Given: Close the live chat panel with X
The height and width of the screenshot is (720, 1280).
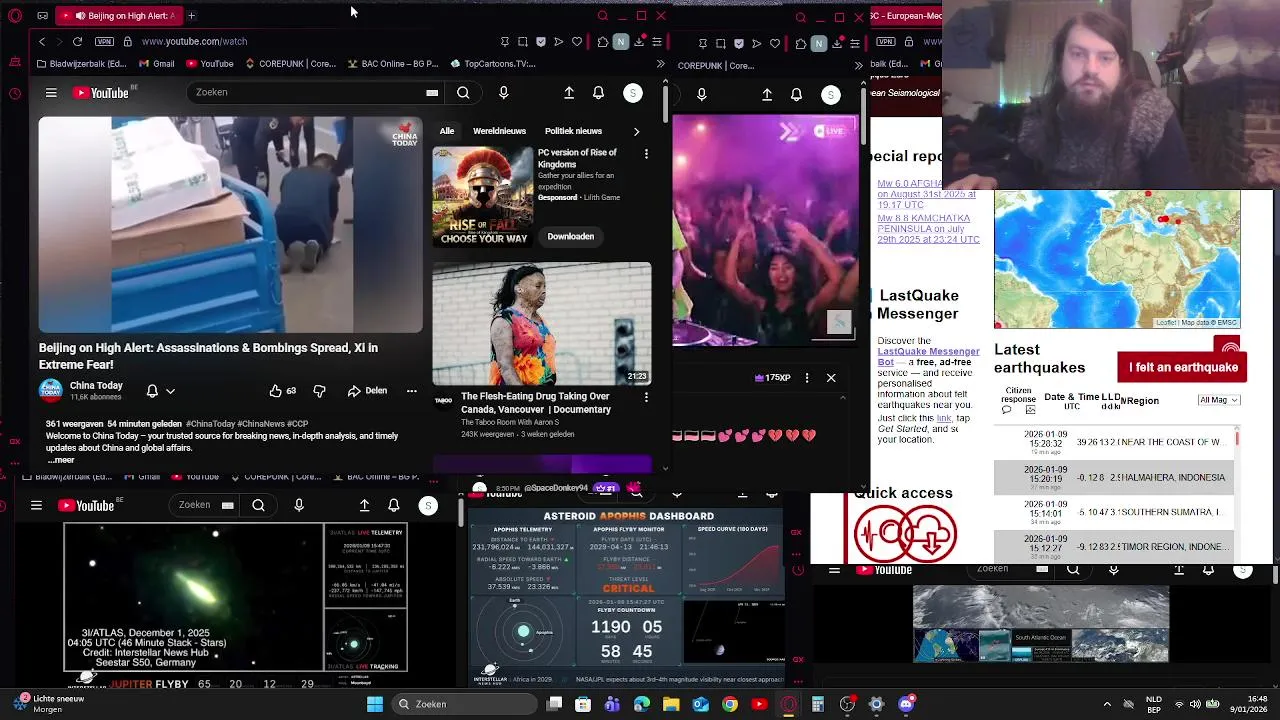Looking at the screenshot, I should [831, 378].
